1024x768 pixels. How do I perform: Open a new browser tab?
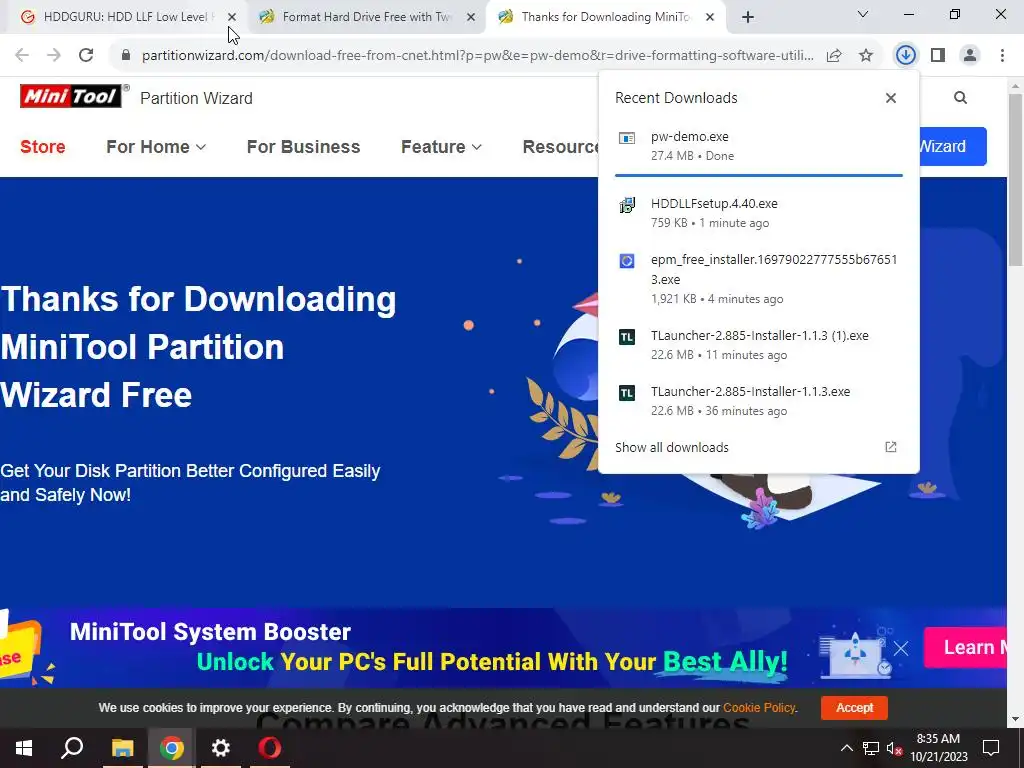point(748,17)
